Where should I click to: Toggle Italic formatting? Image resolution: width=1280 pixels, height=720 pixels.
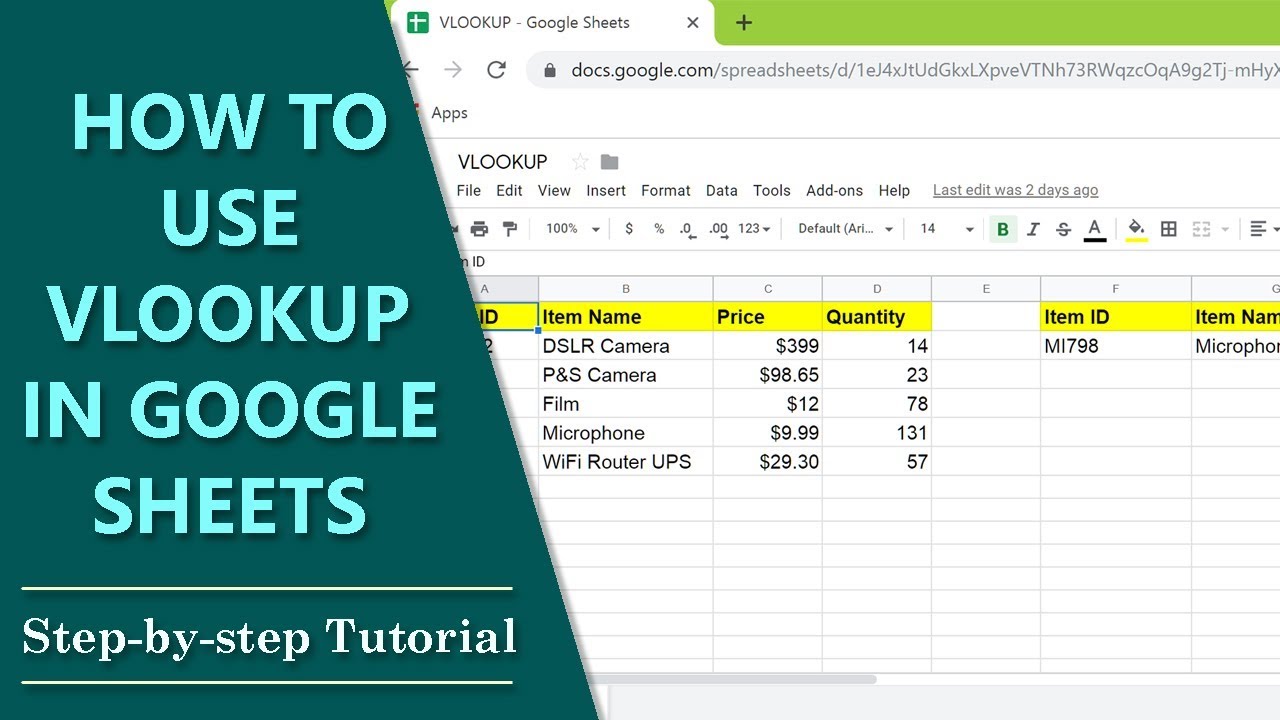pyautogui.click(x=1033, y=229)
